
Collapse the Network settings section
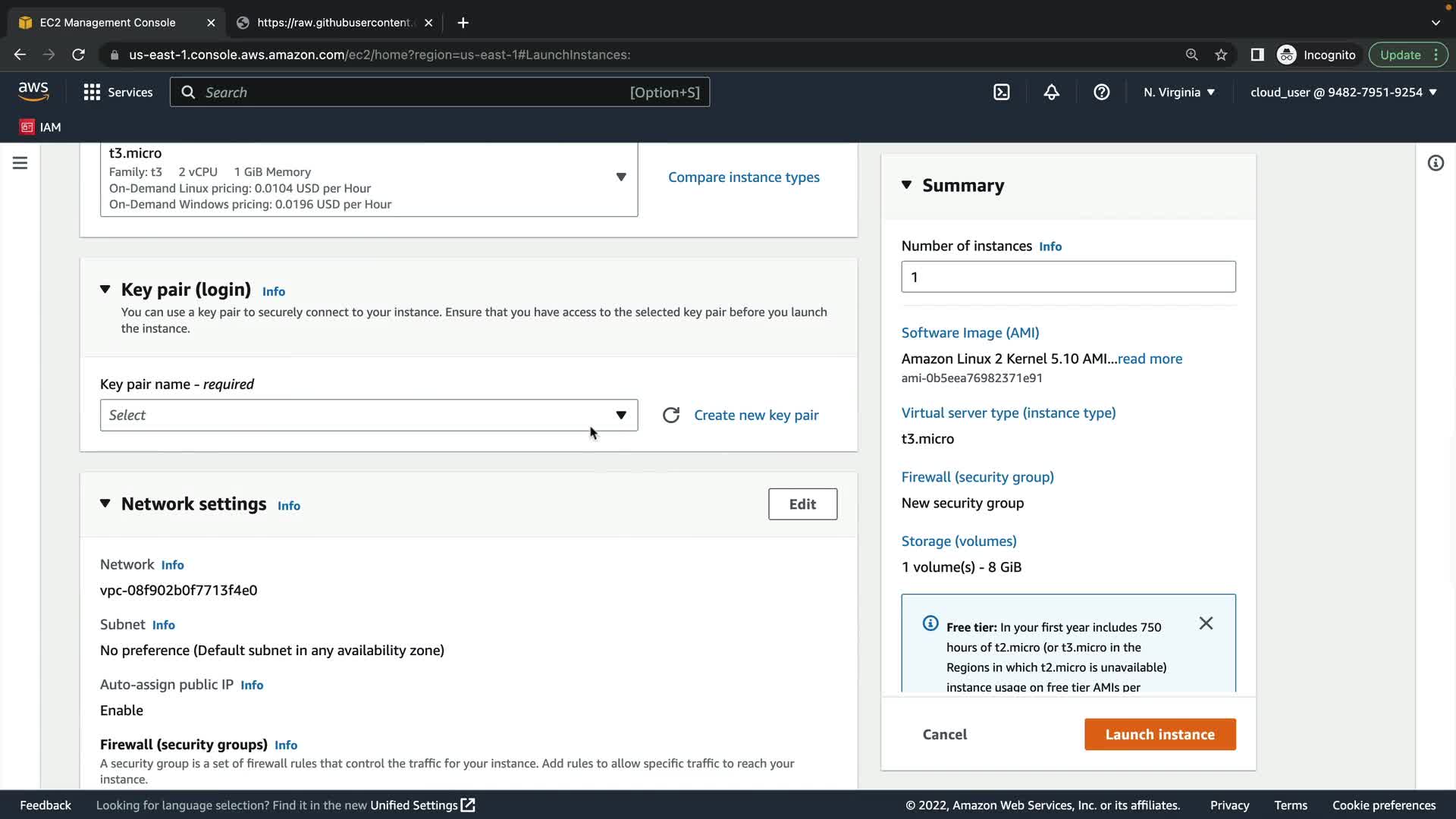(105, 504)
